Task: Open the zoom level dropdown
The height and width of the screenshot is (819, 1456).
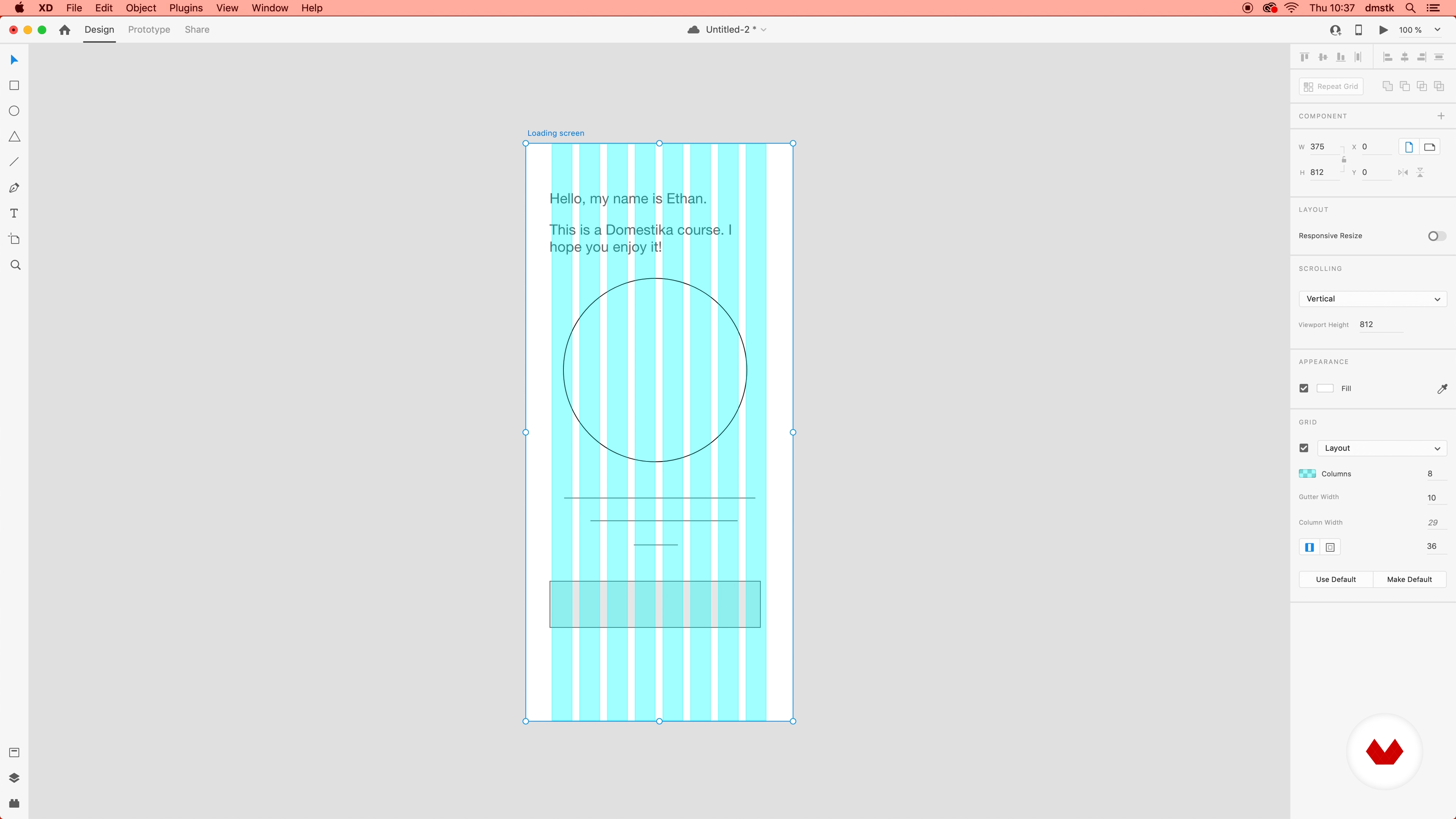Action: point(1437,30)
